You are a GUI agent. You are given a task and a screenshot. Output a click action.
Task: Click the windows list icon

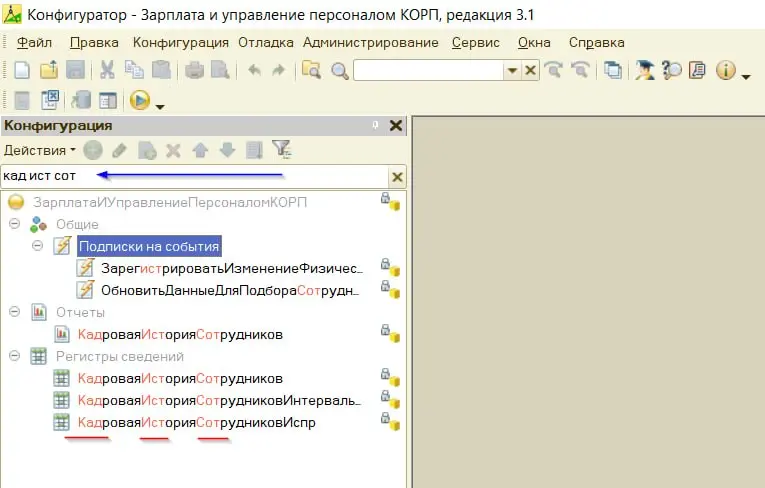pyautogui.click(x=612, y=71)
